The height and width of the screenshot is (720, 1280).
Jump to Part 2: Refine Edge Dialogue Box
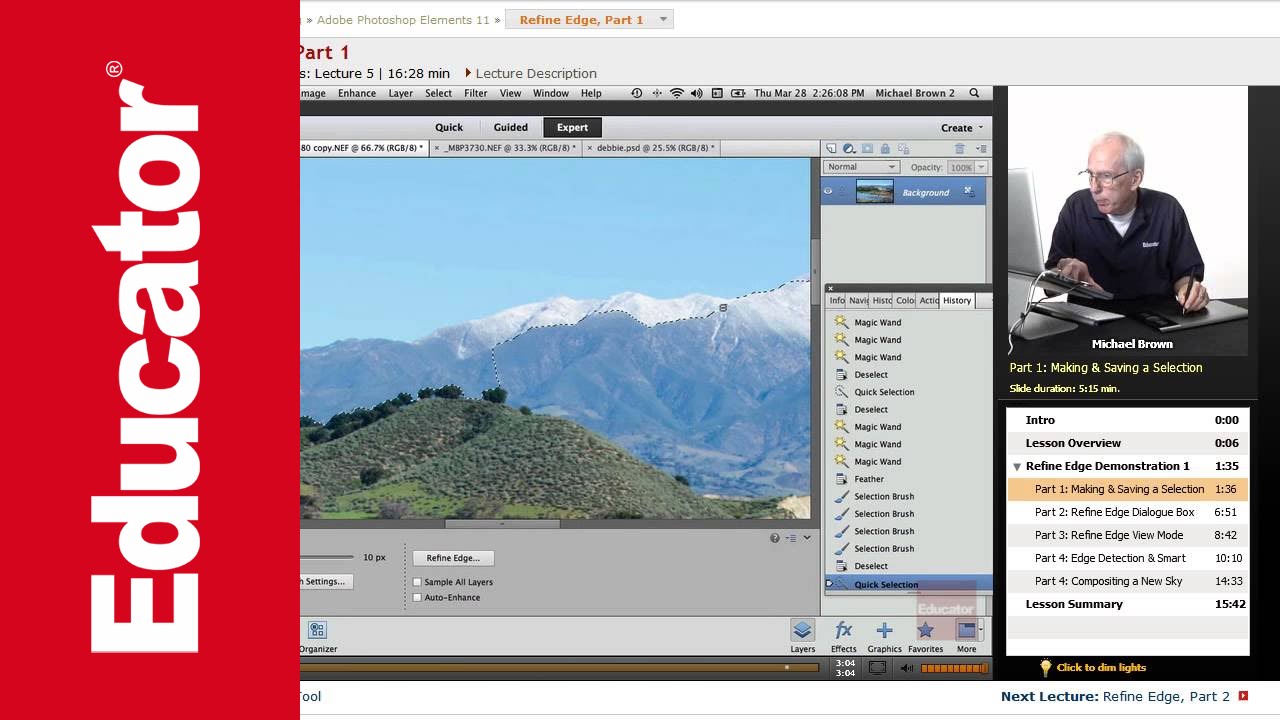1128,512
